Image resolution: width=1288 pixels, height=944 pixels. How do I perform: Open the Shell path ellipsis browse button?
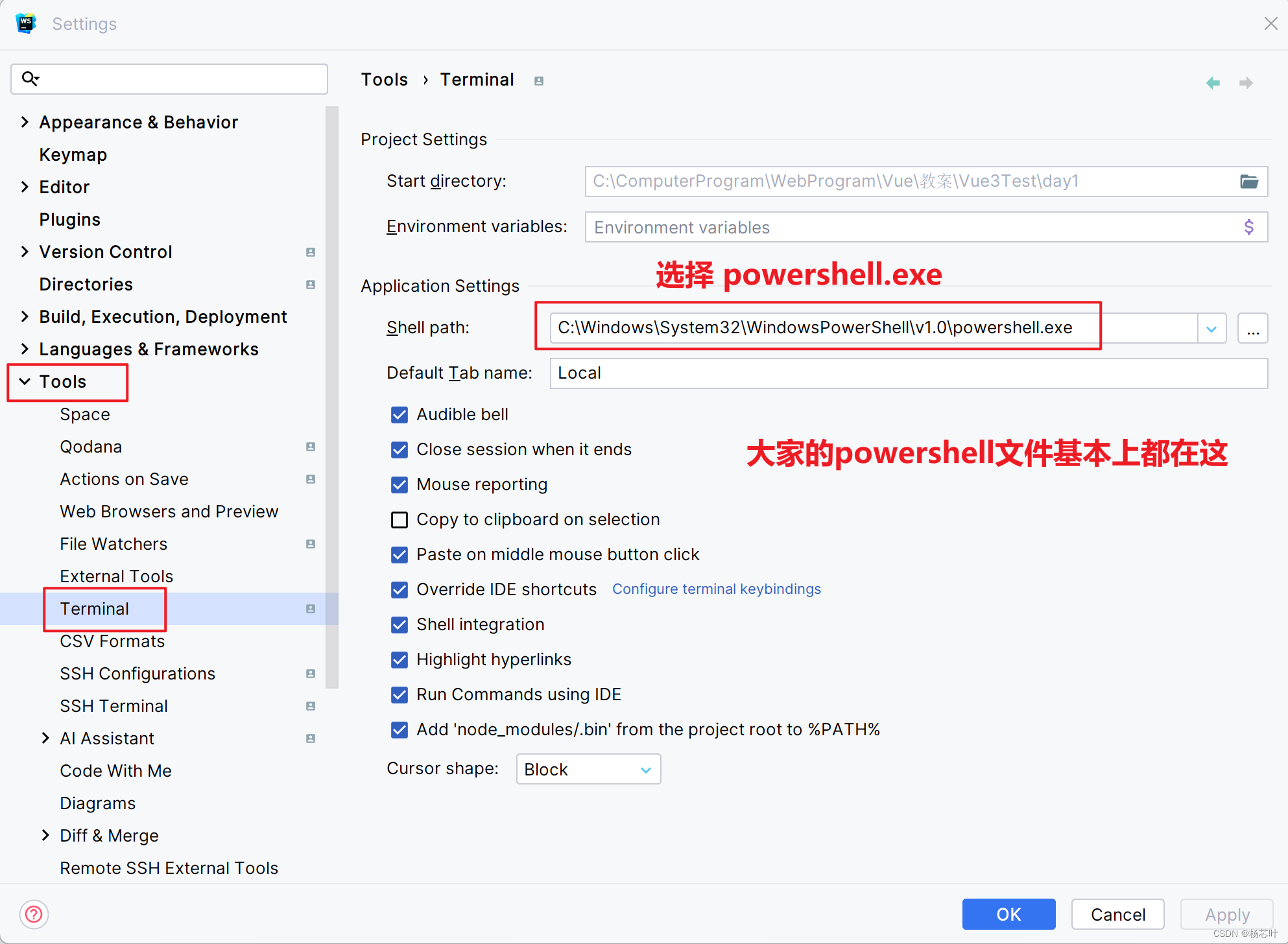pyautogui.click(x=1253, y=328)
